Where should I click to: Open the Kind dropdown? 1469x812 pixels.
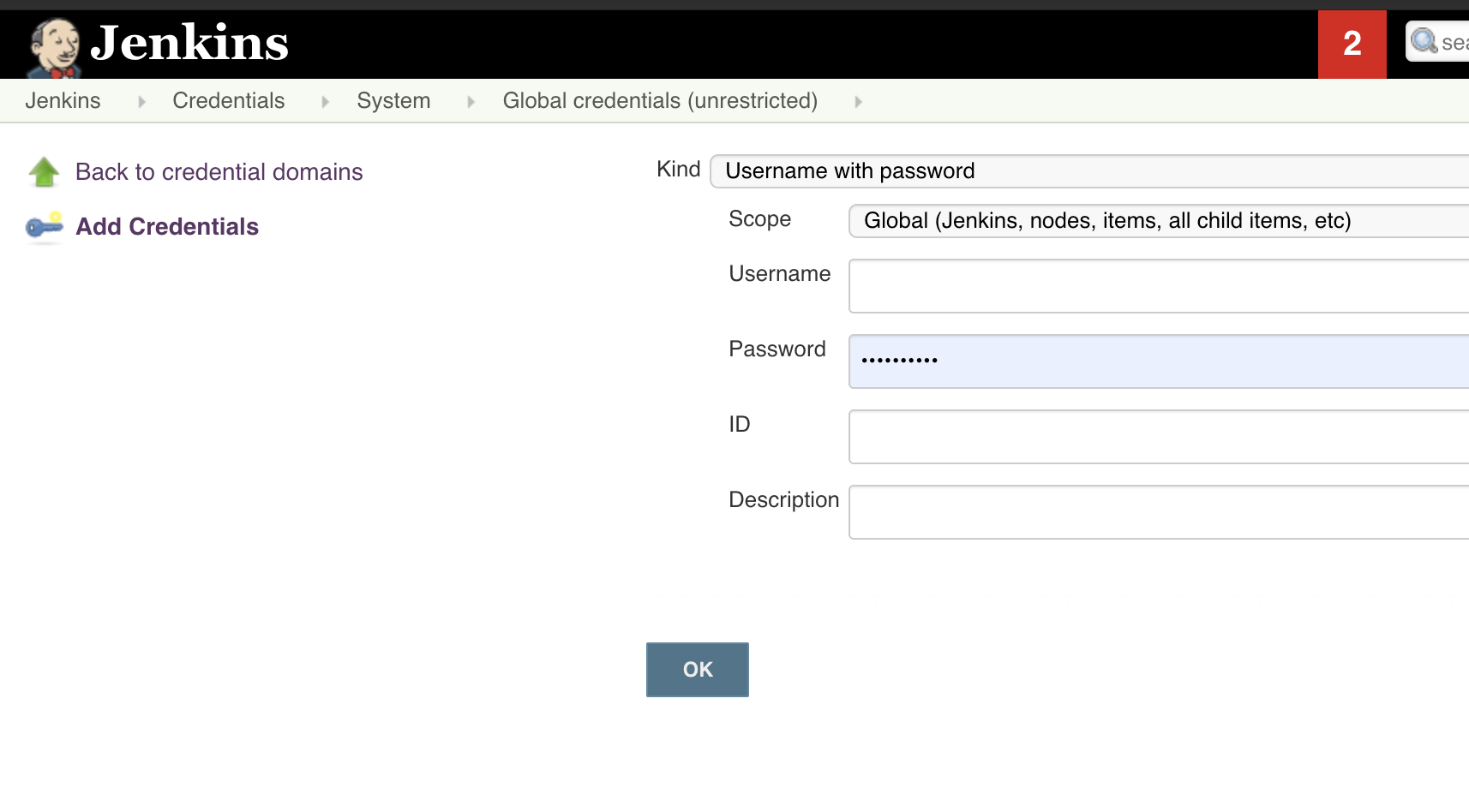1088,171
